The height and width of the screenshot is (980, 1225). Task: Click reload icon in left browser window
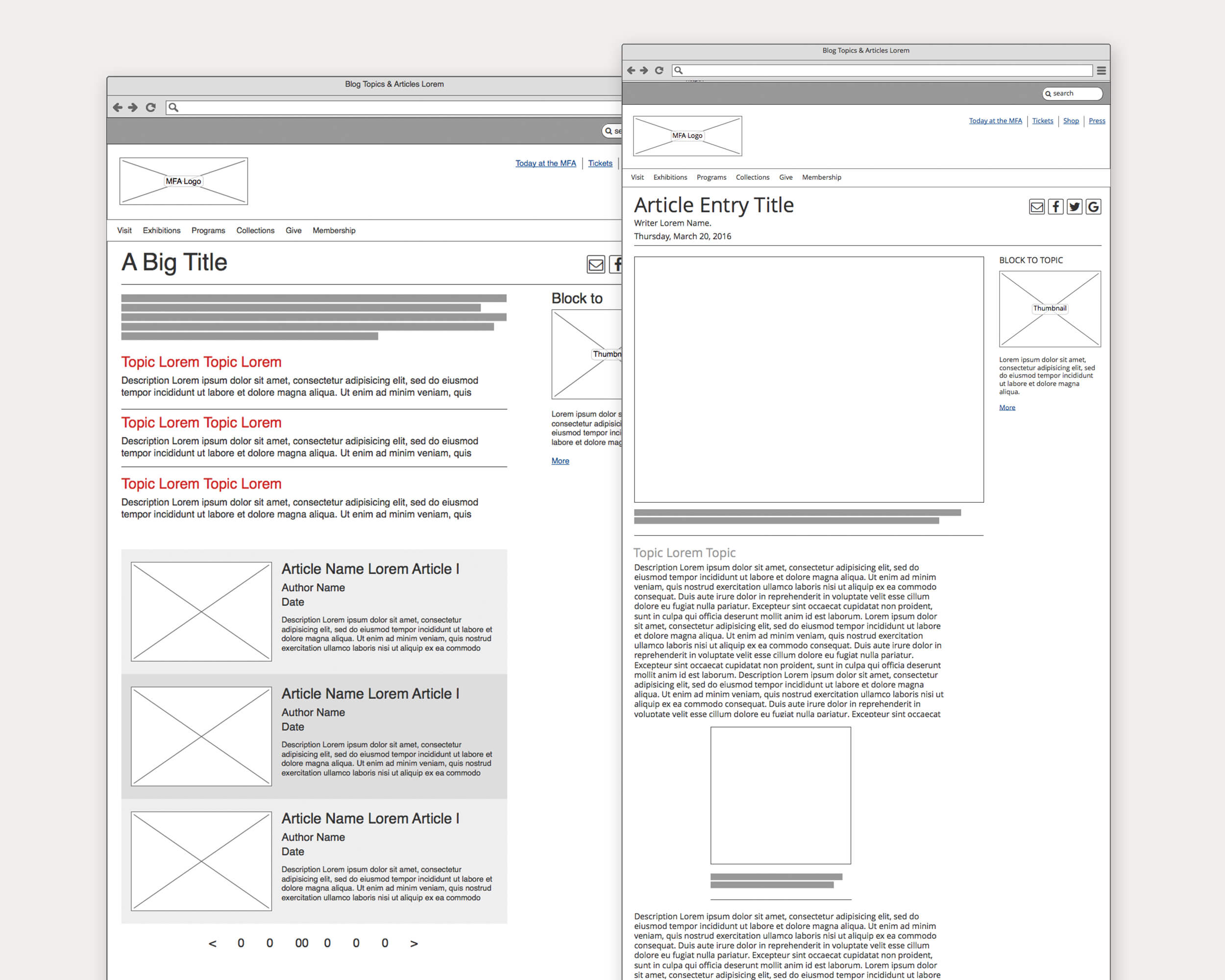(150, 107)
